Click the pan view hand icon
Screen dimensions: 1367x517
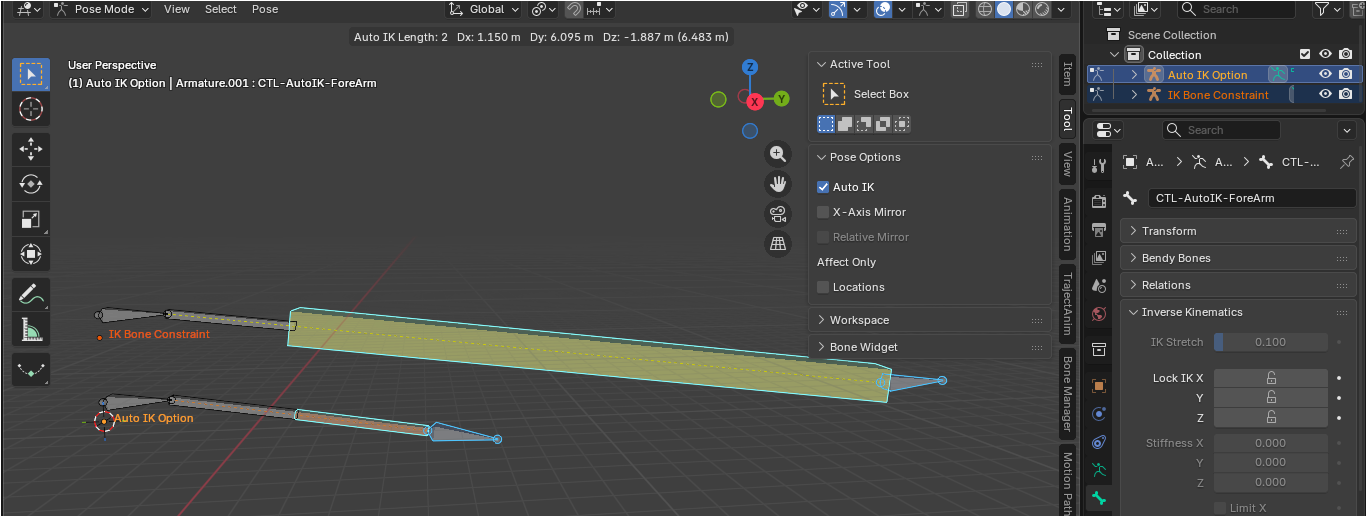[x=778, y=184]
